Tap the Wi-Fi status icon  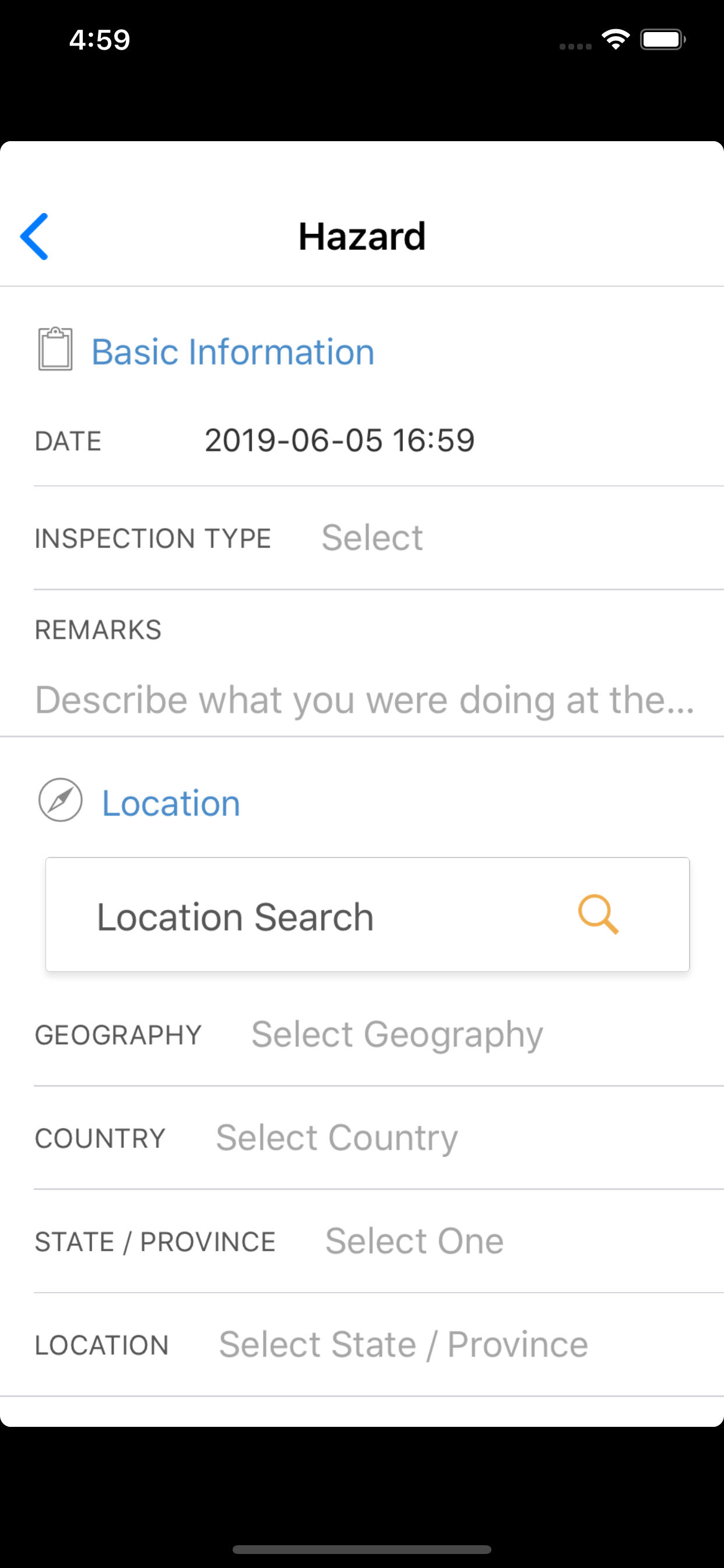tap(616, 40)
